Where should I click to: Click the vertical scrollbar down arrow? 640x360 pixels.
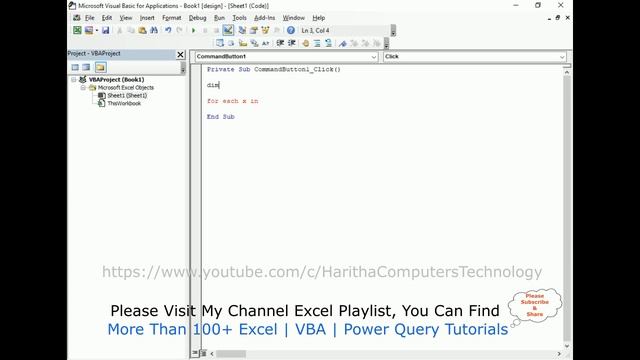tap(567, 346)
